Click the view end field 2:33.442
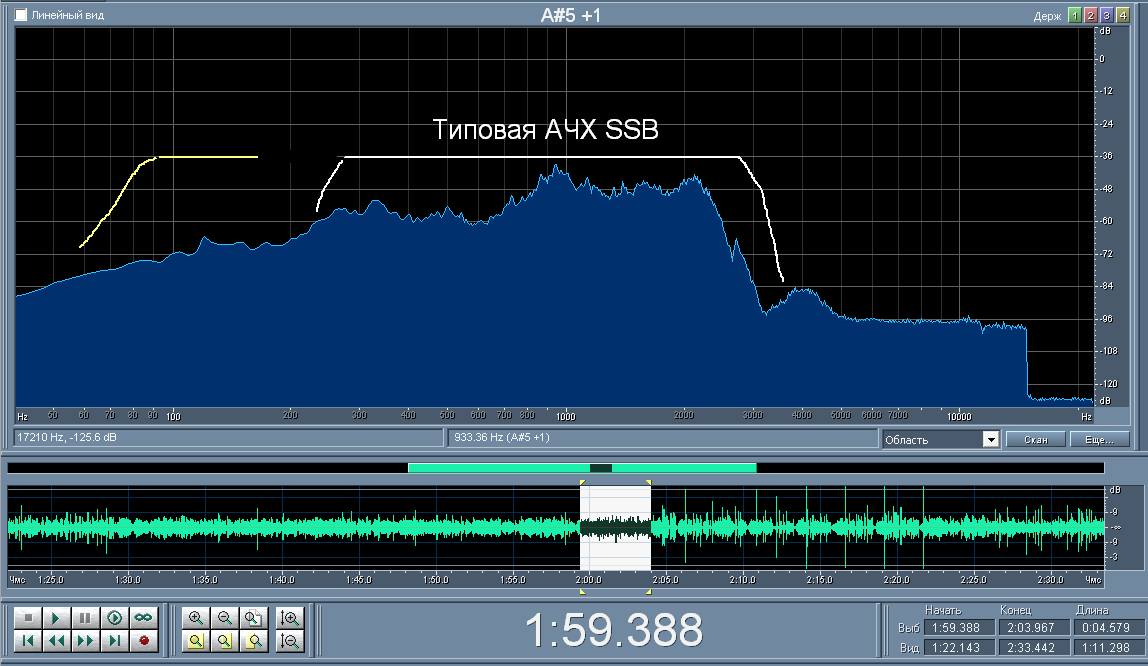This screenshot has height=666, width=1148. tap(1033, 648)
